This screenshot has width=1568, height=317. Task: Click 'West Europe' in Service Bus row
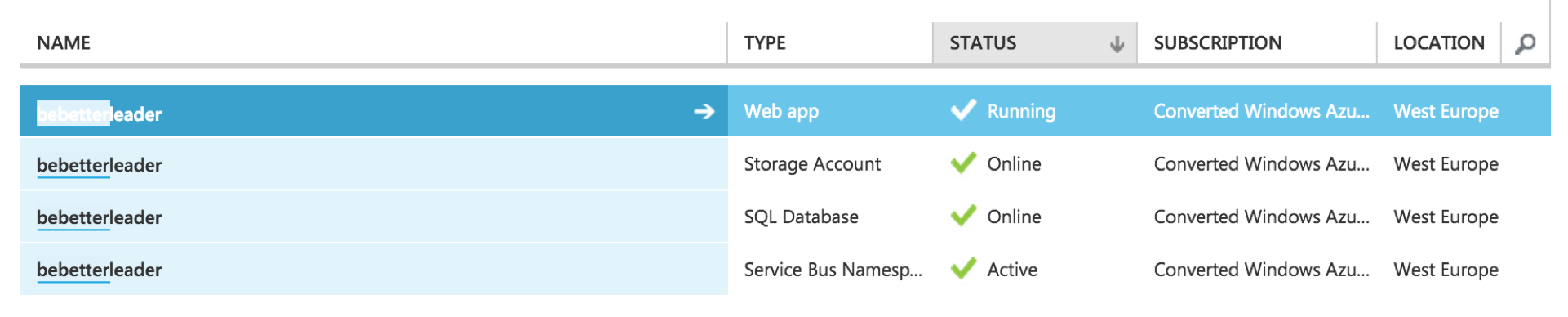coord(1446,270)
